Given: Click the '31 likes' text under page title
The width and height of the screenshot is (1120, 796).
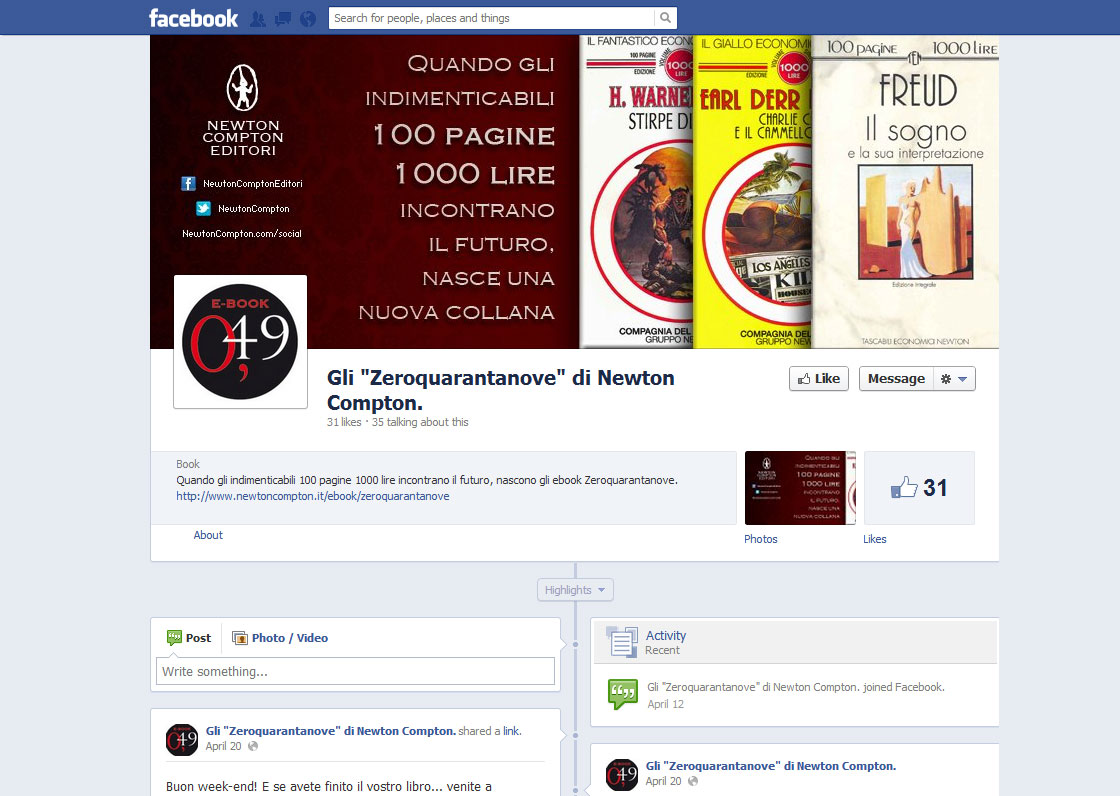Looking at the screenshot, I should coord(344,422).
